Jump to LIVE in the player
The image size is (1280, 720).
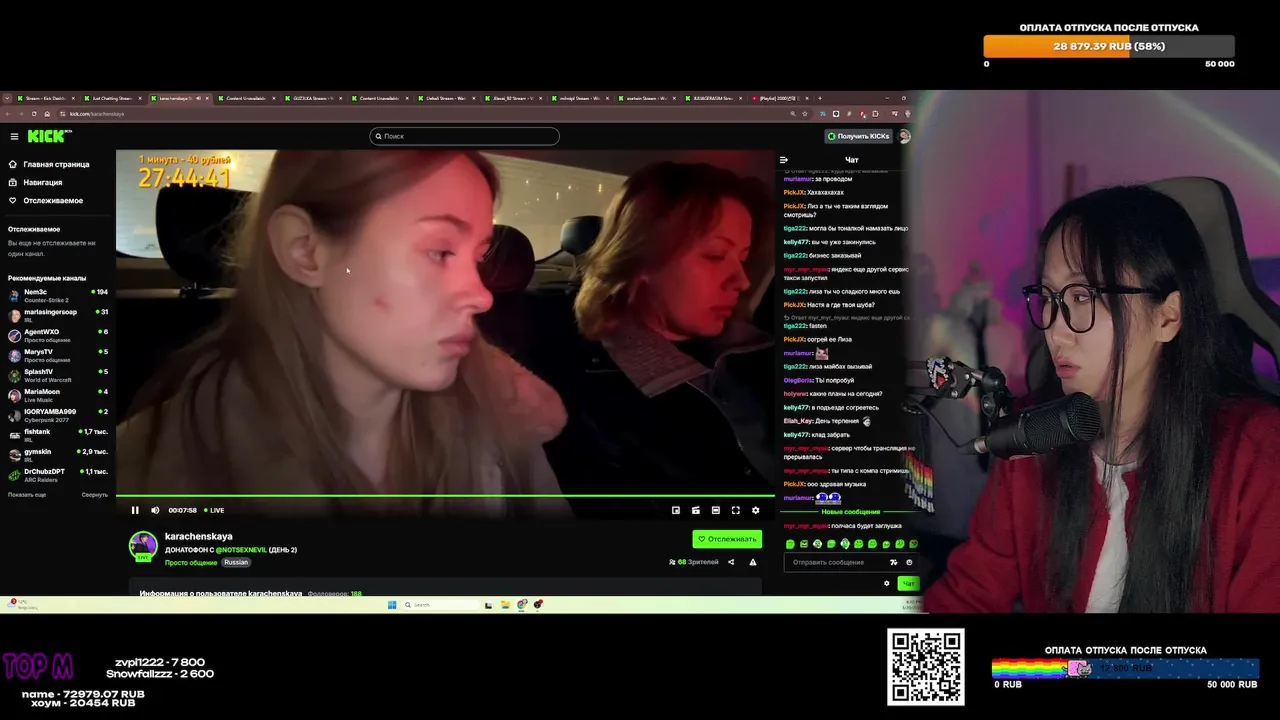pyautogui.click(x=215, y=510)
